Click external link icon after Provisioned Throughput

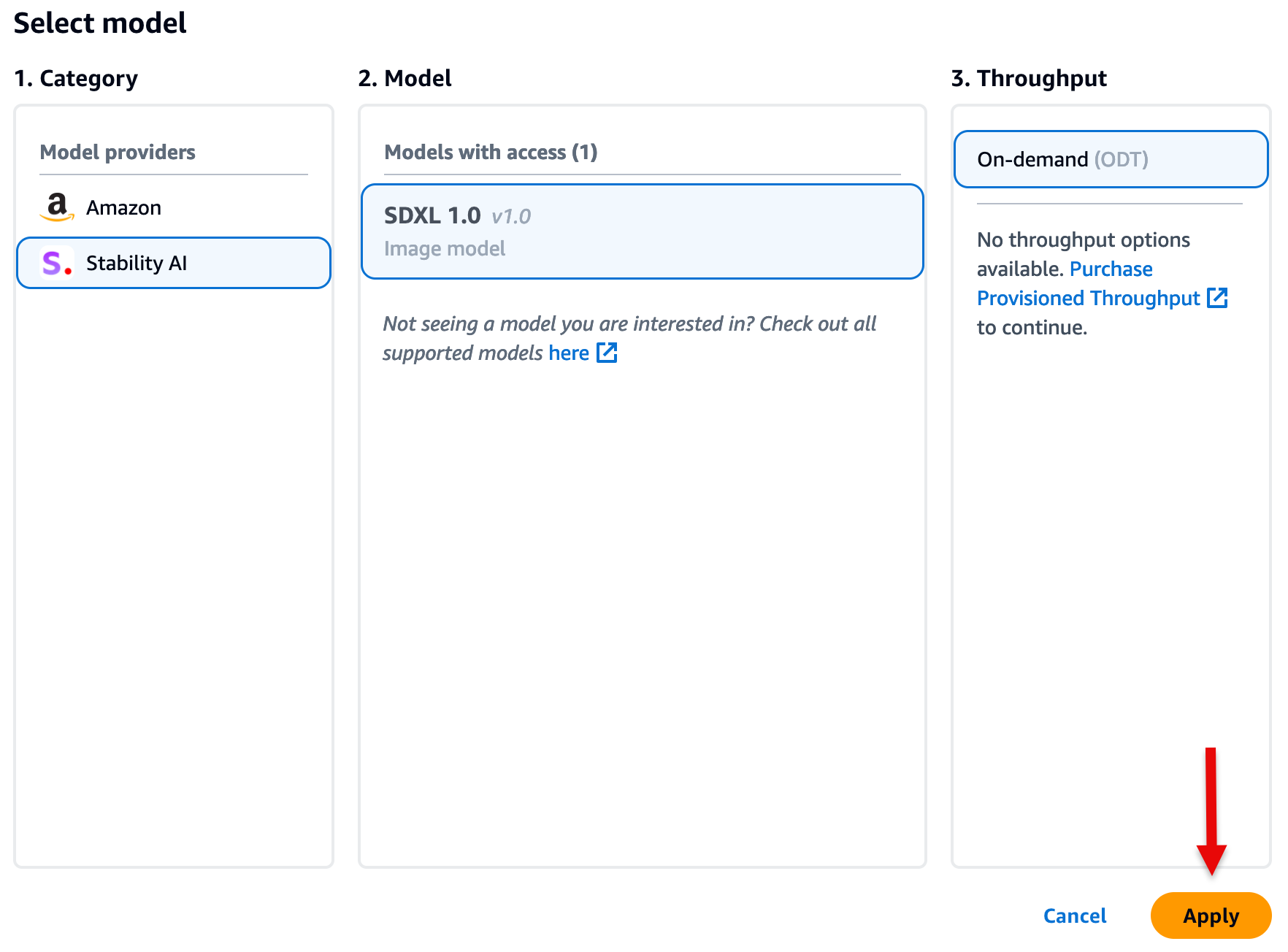1217,298
